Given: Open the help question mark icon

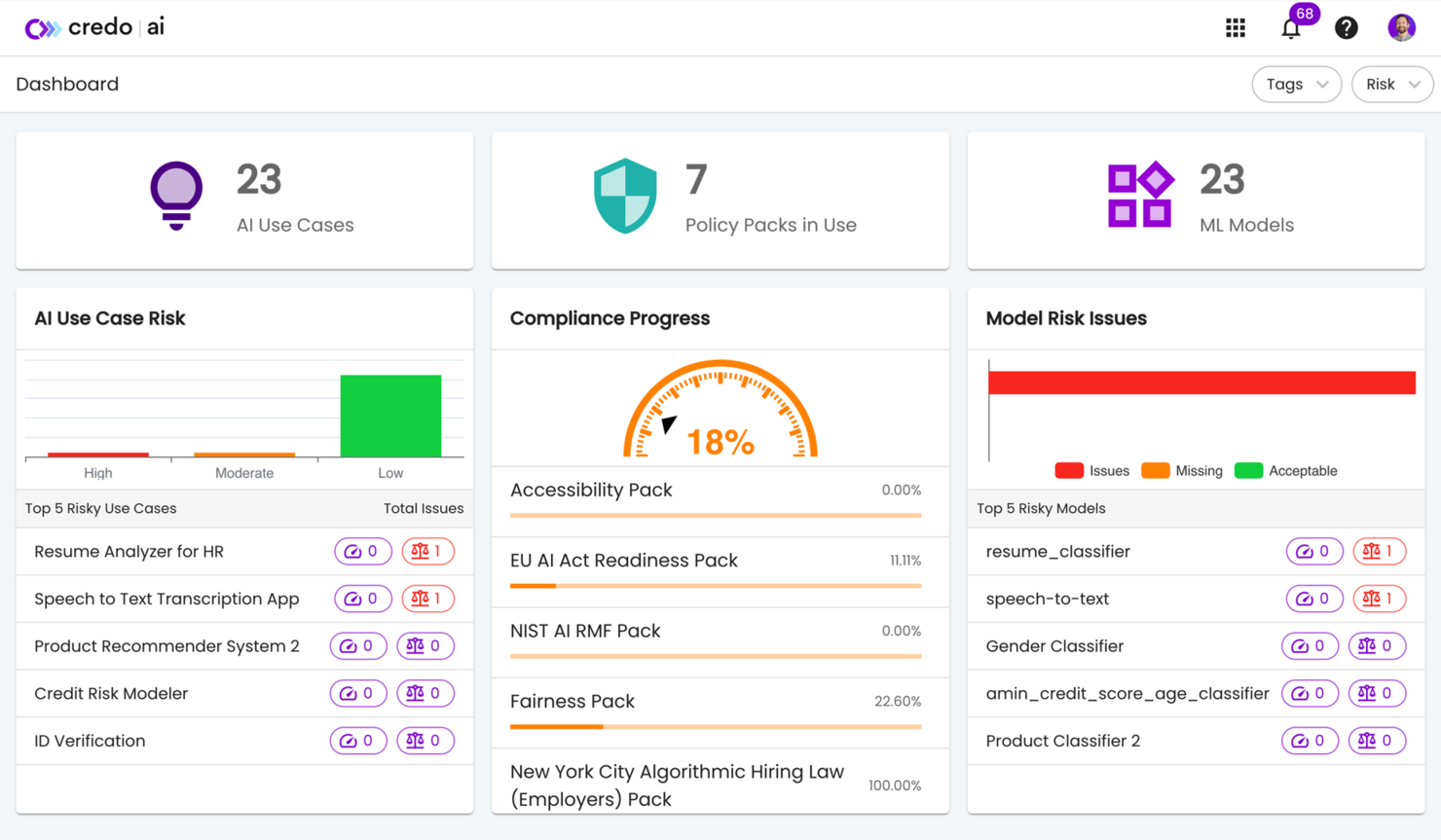Looking at the screenshot, I should pos(1347,28).
